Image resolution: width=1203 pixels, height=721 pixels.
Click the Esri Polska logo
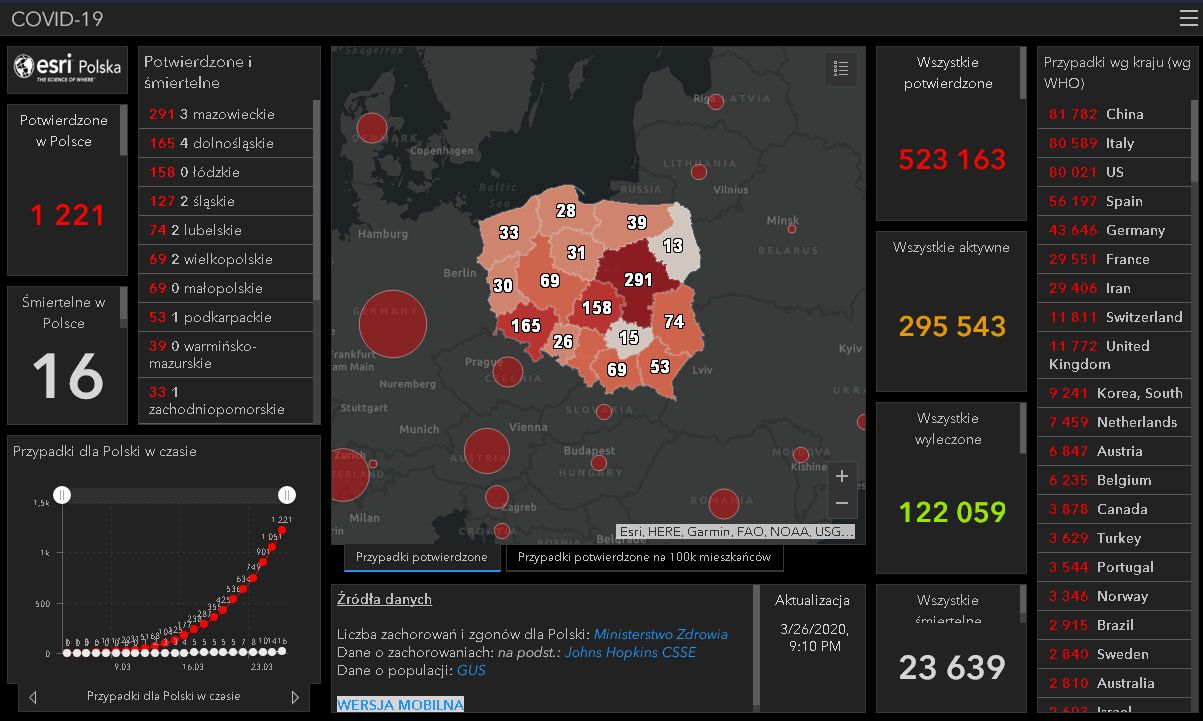(68, 68)
